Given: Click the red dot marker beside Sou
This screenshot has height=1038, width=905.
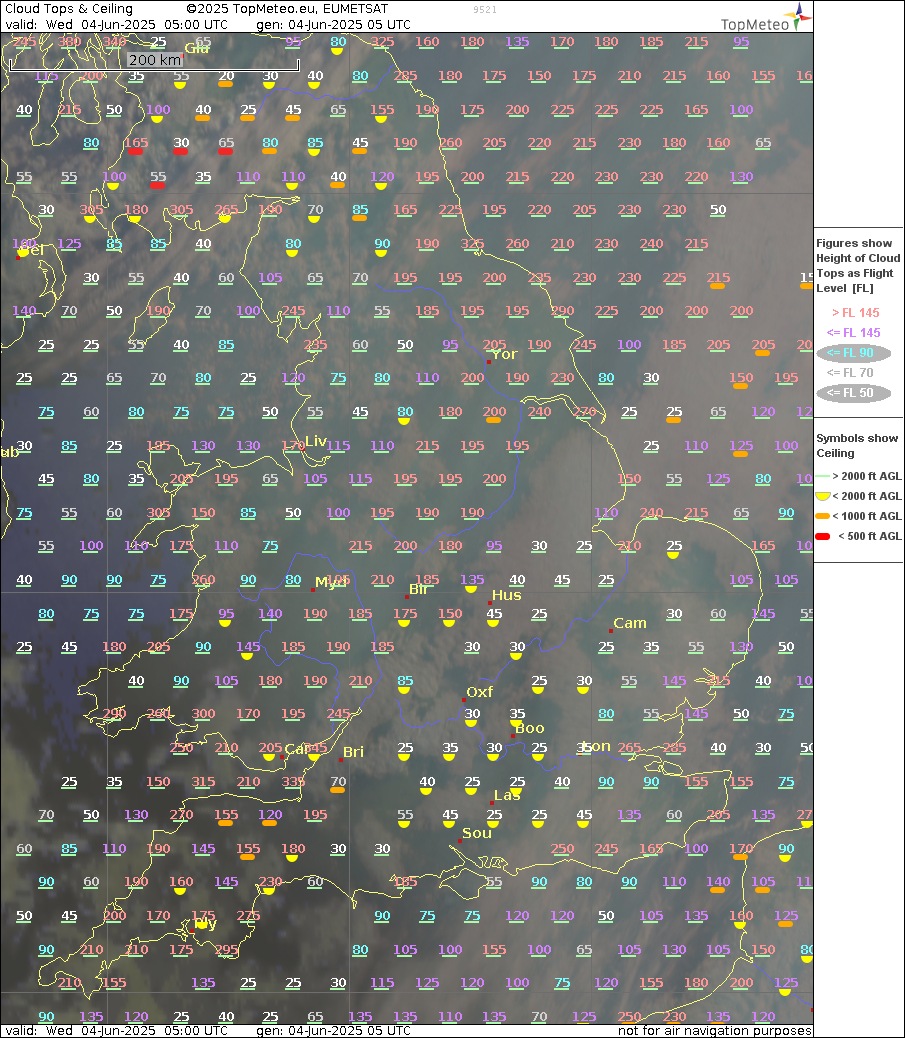Looking at the screenshot, I should [459, 841].
